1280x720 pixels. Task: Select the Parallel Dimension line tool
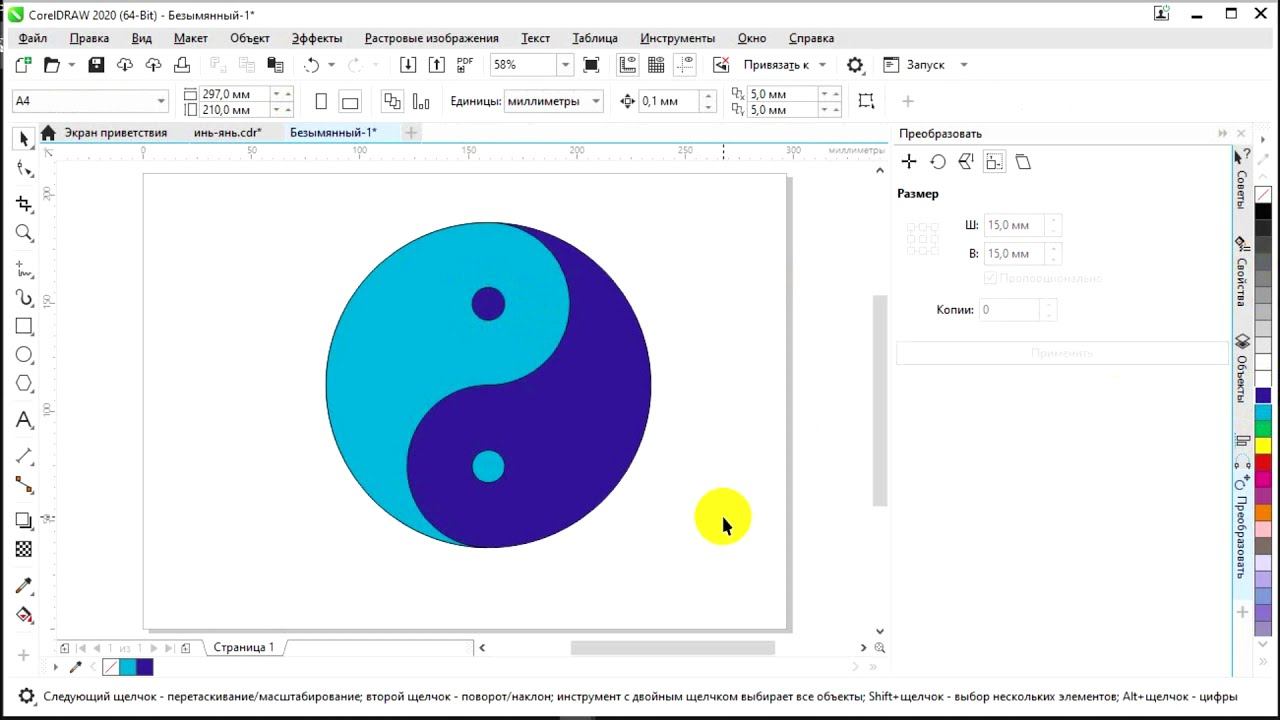pyautogui.click(x=24, y=455)
